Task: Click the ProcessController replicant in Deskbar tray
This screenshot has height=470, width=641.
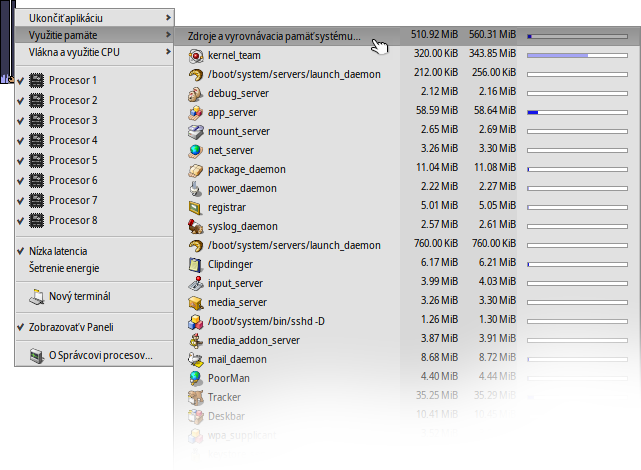Action: point(7,41)
